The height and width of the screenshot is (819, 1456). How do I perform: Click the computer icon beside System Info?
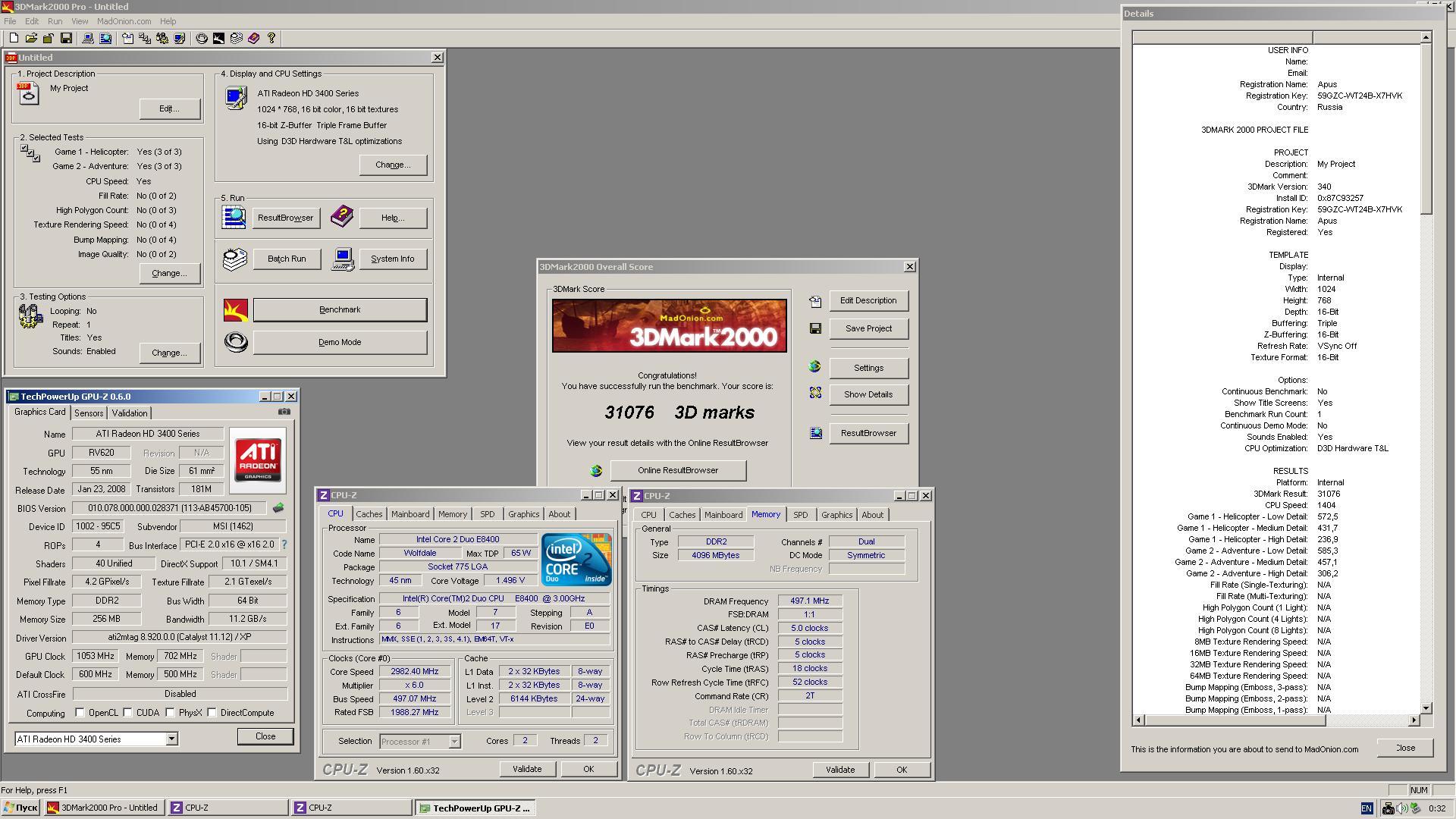343,259
